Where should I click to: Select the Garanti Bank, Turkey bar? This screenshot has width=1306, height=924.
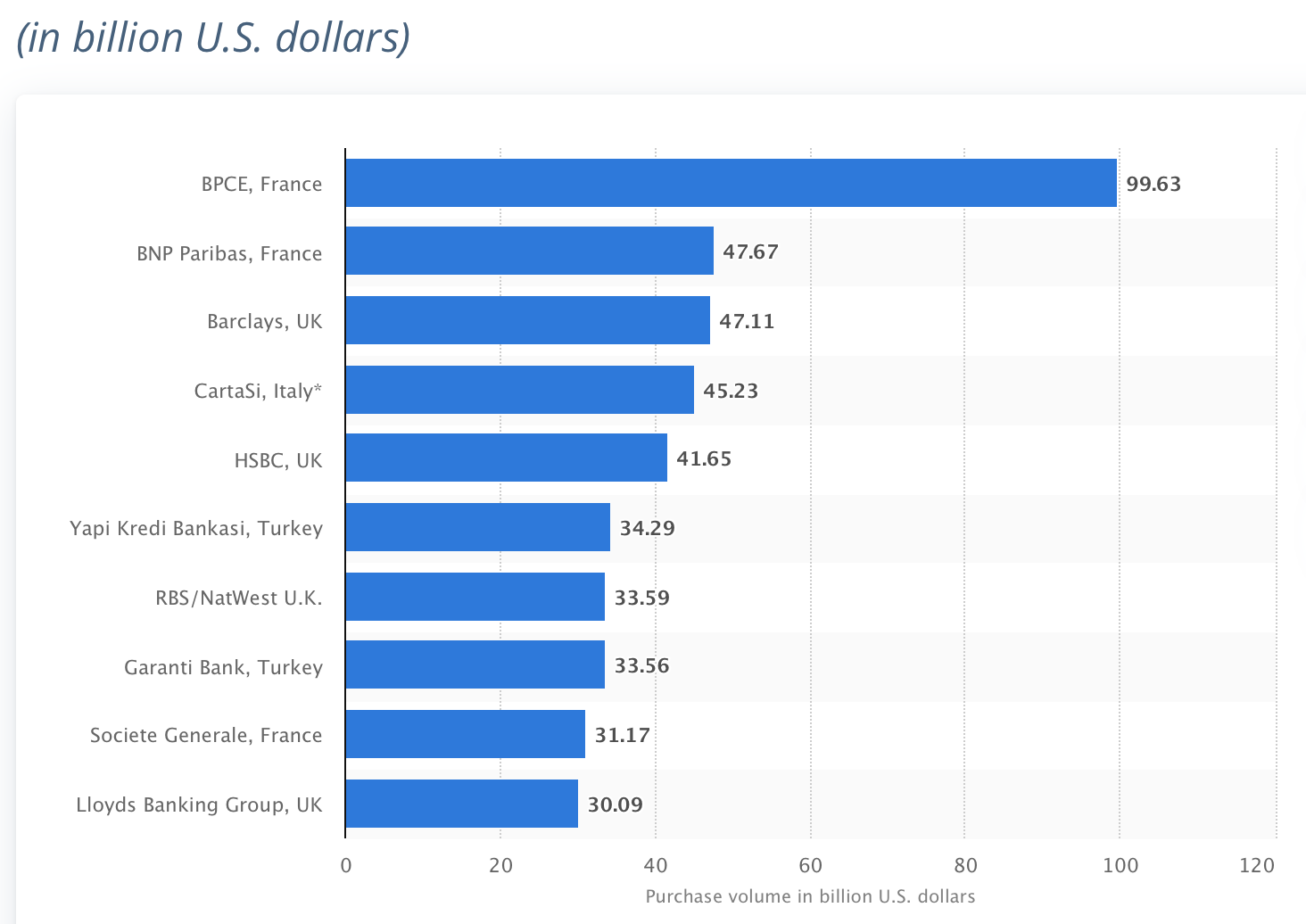click(475, 664)
